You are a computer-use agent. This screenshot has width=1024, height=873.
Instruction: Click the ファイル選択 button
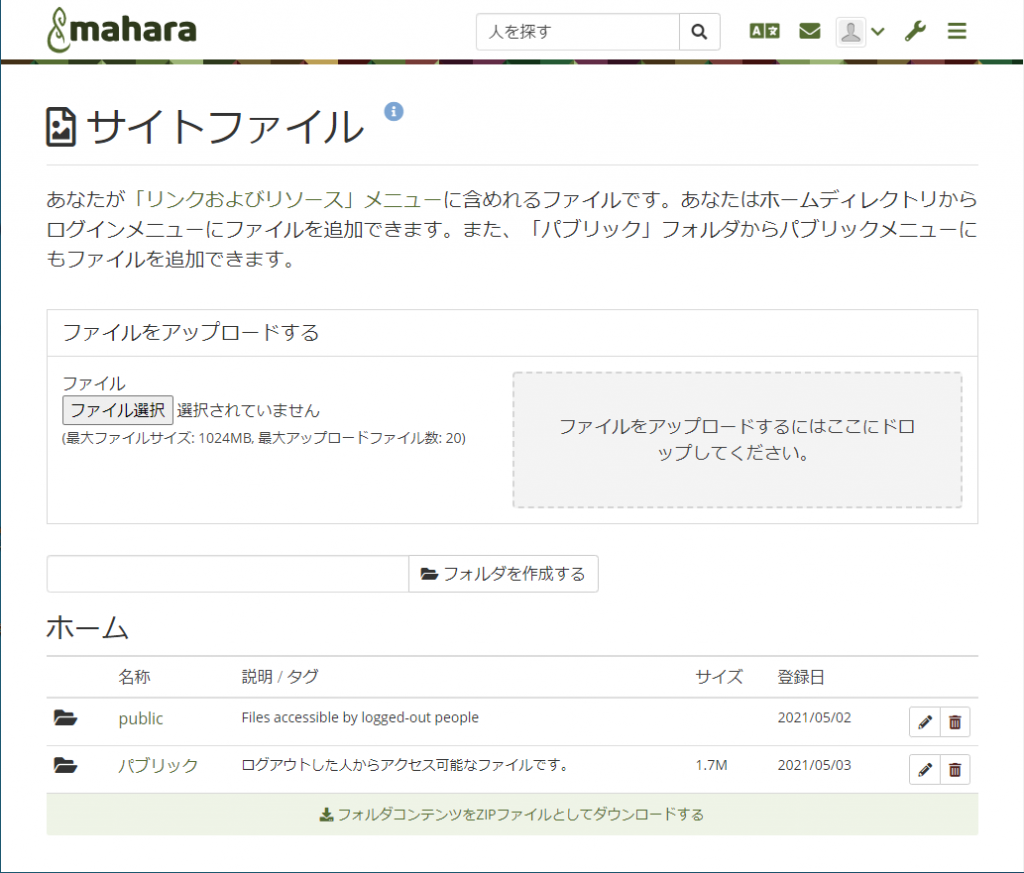117,410
